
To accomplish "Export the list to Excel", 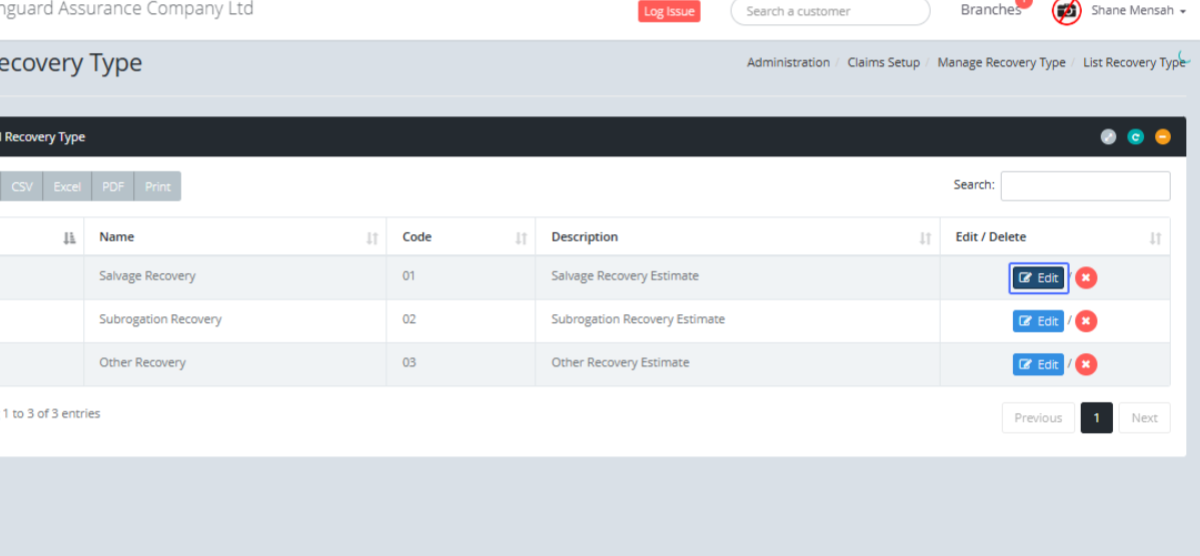I will (x=67, y=187).
